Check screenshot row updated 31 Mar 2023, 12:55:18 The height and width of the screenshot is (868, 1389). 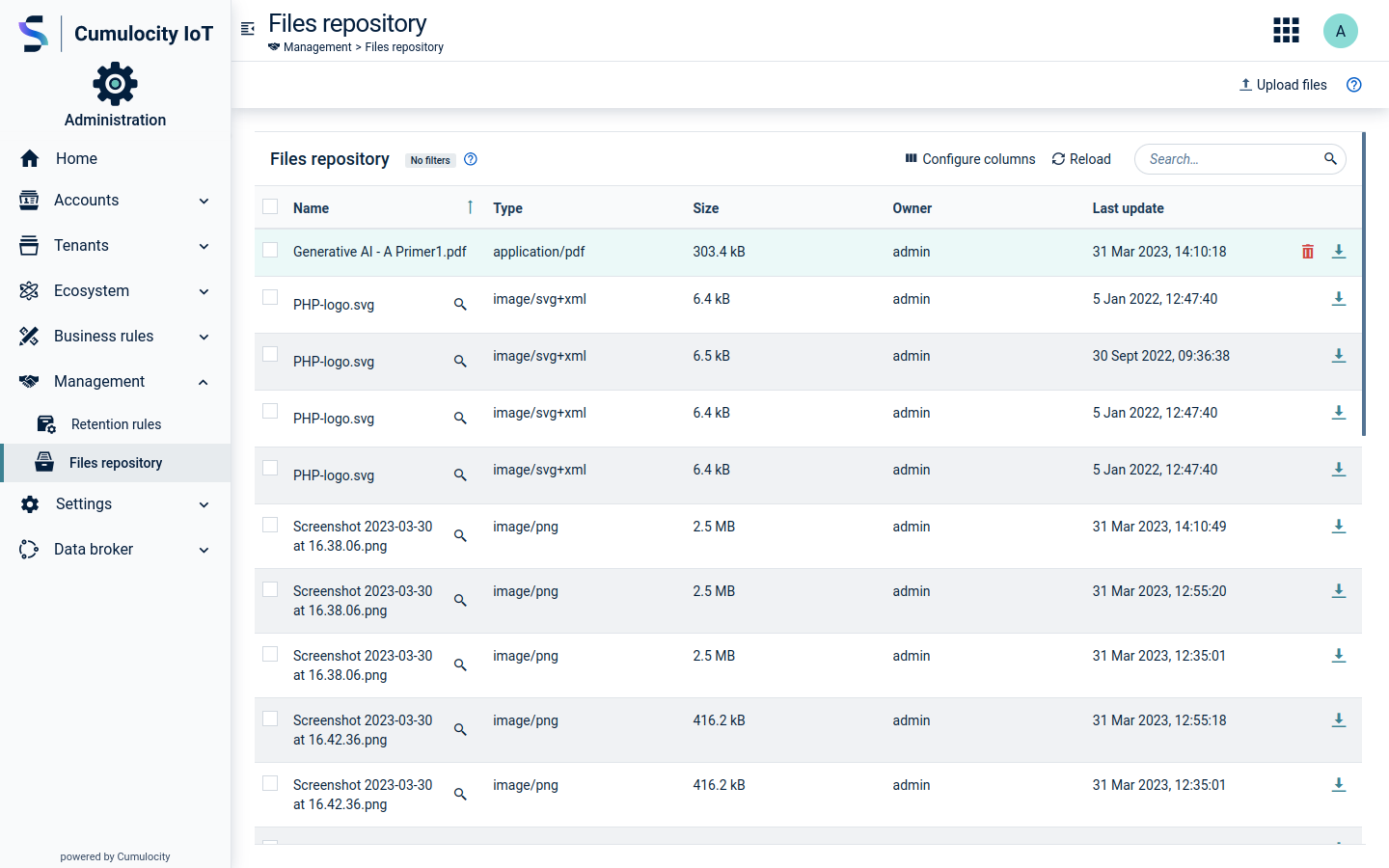[x=270, y=719]
